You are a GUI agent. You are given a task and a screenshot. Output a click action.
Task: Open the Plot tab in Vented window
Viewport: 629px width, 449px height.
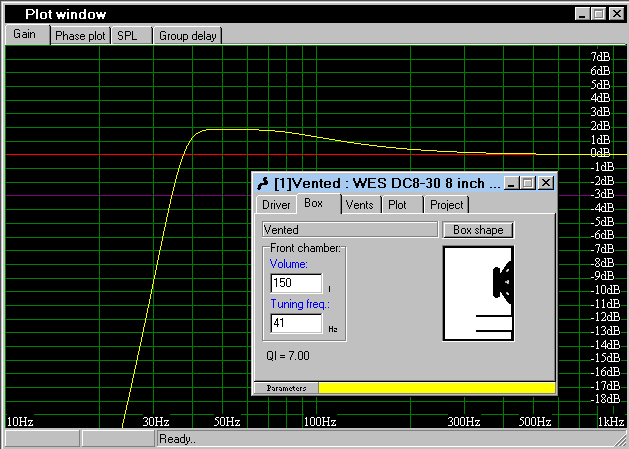(402, 205)
